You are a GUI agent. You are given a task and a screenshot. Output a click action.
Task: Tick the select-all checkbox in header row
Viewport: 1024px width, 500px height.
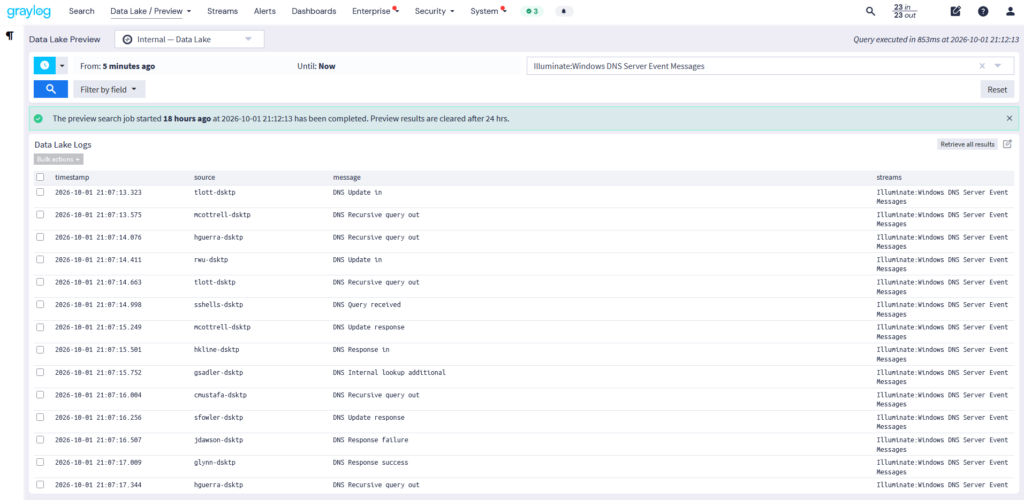coord(40,177)
